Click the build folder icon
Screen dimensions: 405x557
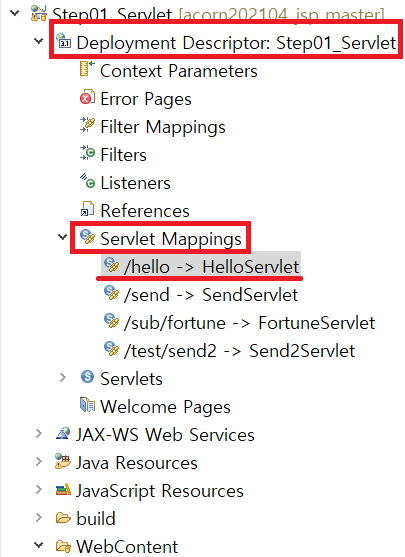click(63, 518)
